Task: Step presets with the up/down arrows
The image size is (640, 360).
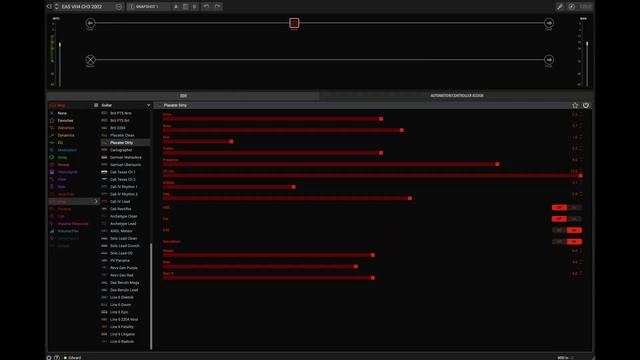Action: coord(56,7)
